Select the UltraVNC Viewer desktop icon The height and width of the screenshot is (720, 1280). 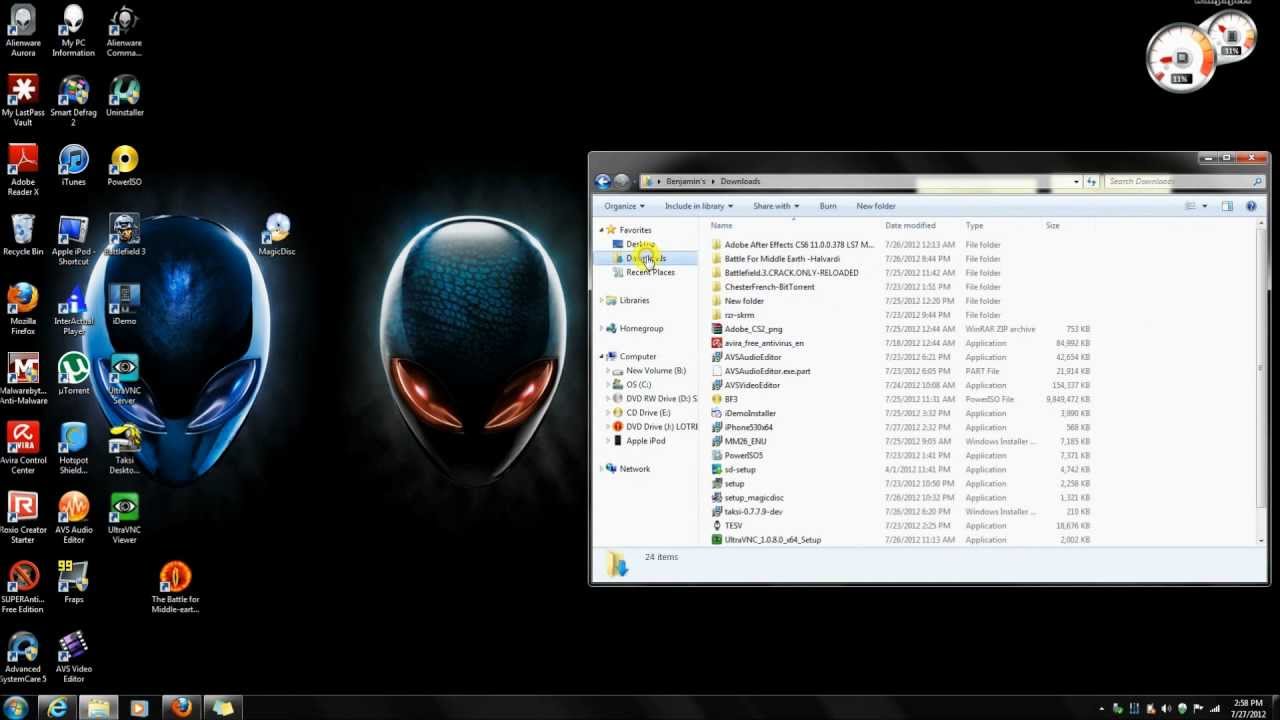point(124,518)
